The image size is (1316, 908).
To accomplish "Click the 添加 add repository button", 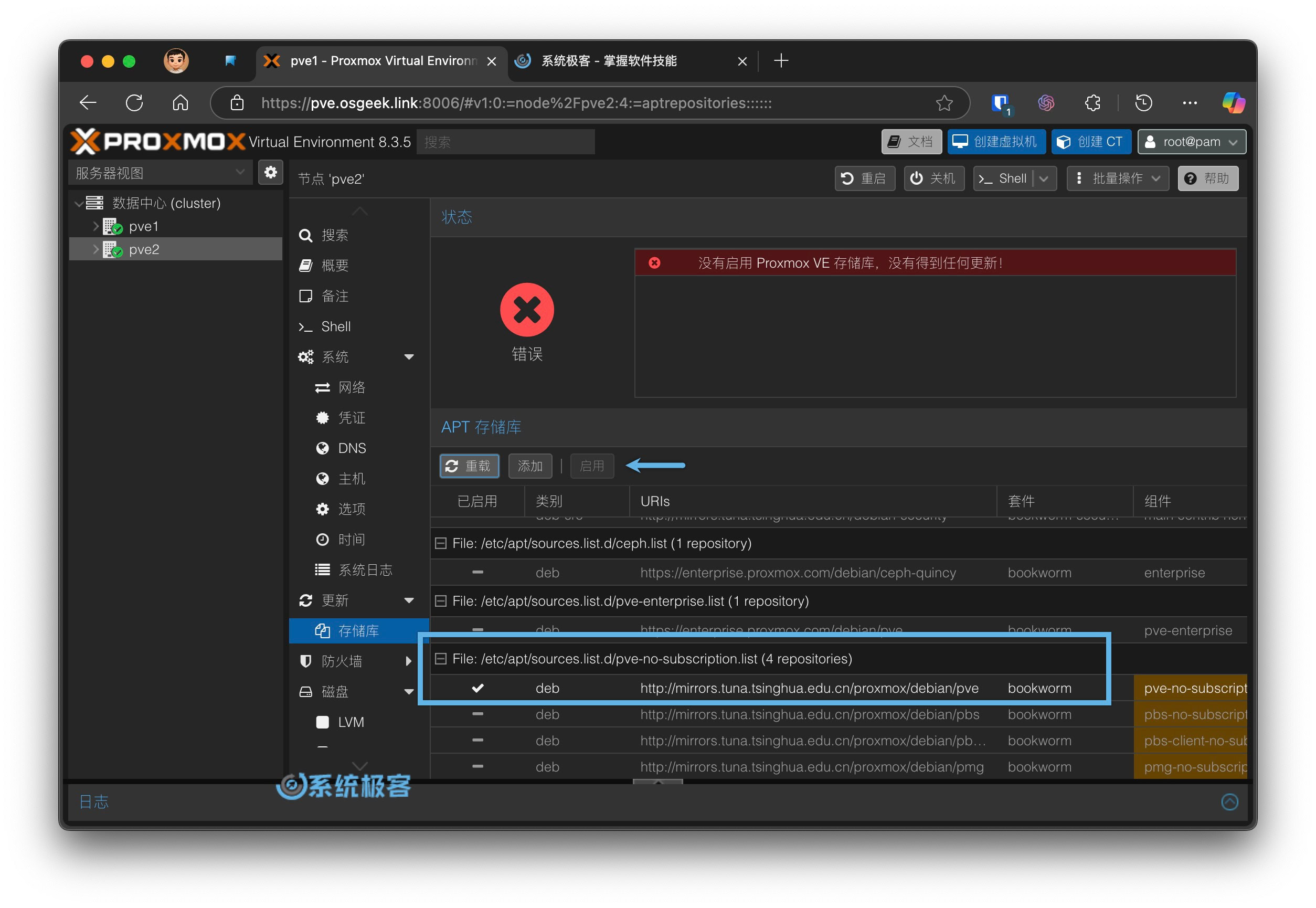I will pos(529,467).
